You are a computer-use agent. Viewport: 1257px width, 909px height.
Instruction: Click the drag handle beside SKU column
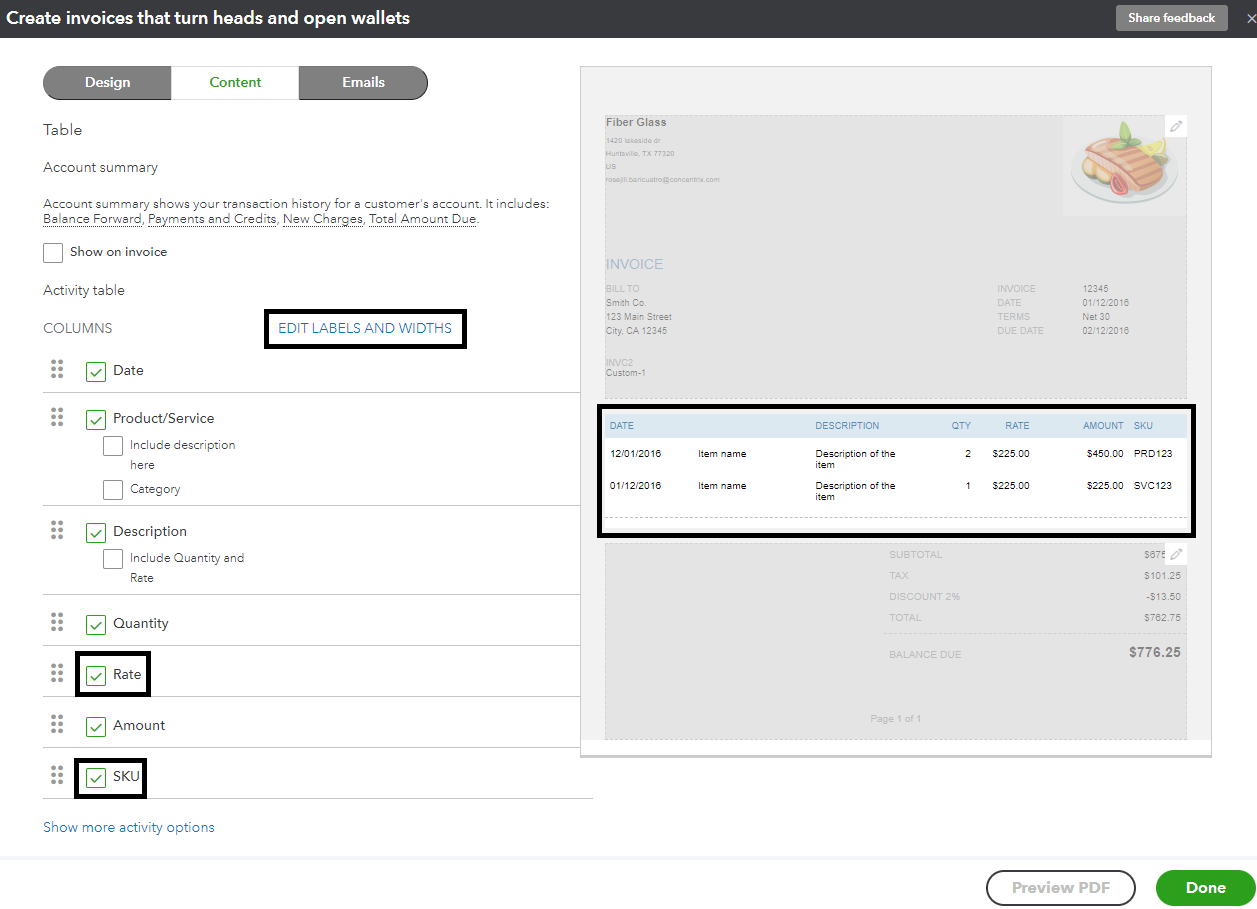[x=57, y=775]
